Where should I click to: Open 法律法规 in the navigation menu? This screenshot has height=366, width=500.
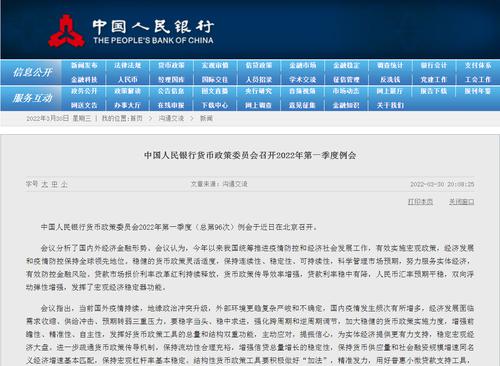(128, 65)
